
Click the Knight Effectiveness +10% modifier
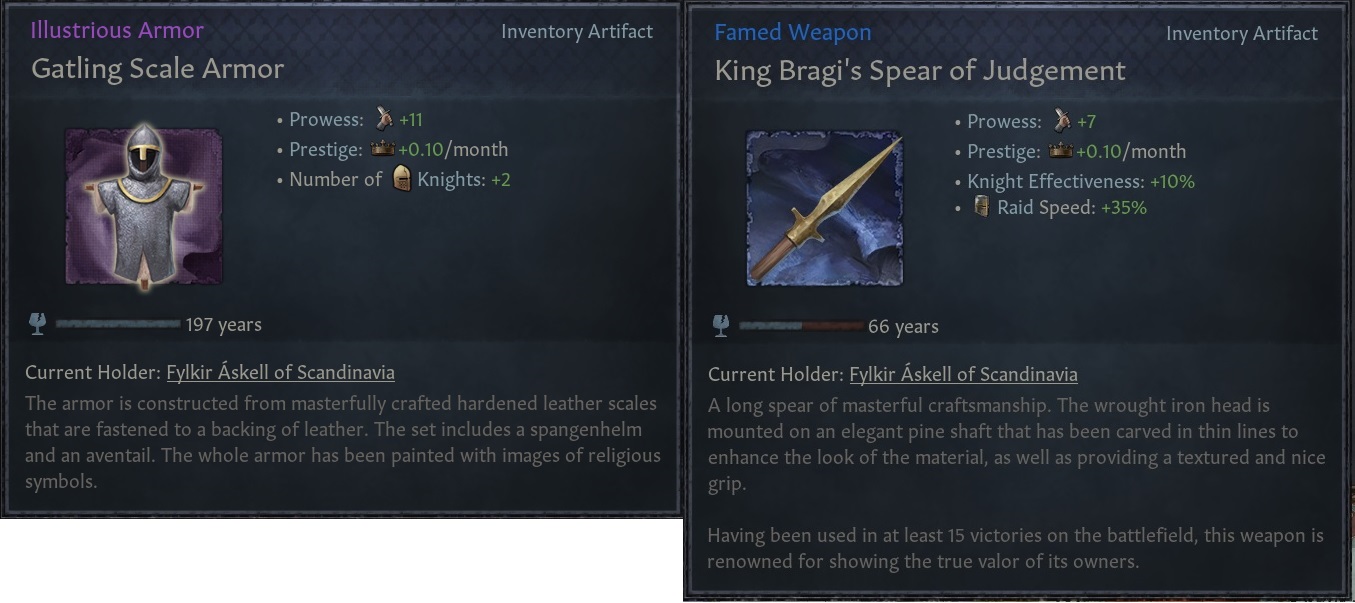[x=1080, y=182]
